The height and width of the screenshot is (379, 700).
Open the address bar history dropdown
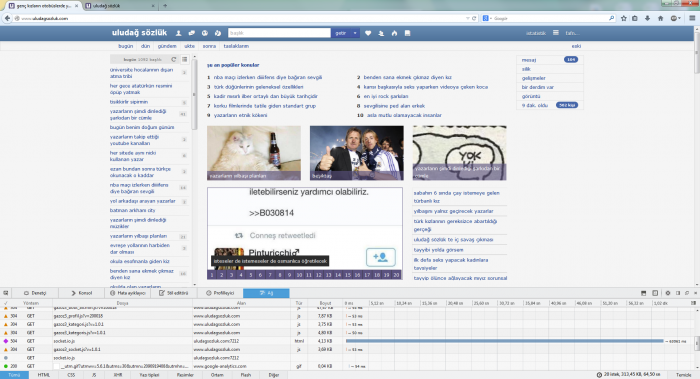(467, 18)
